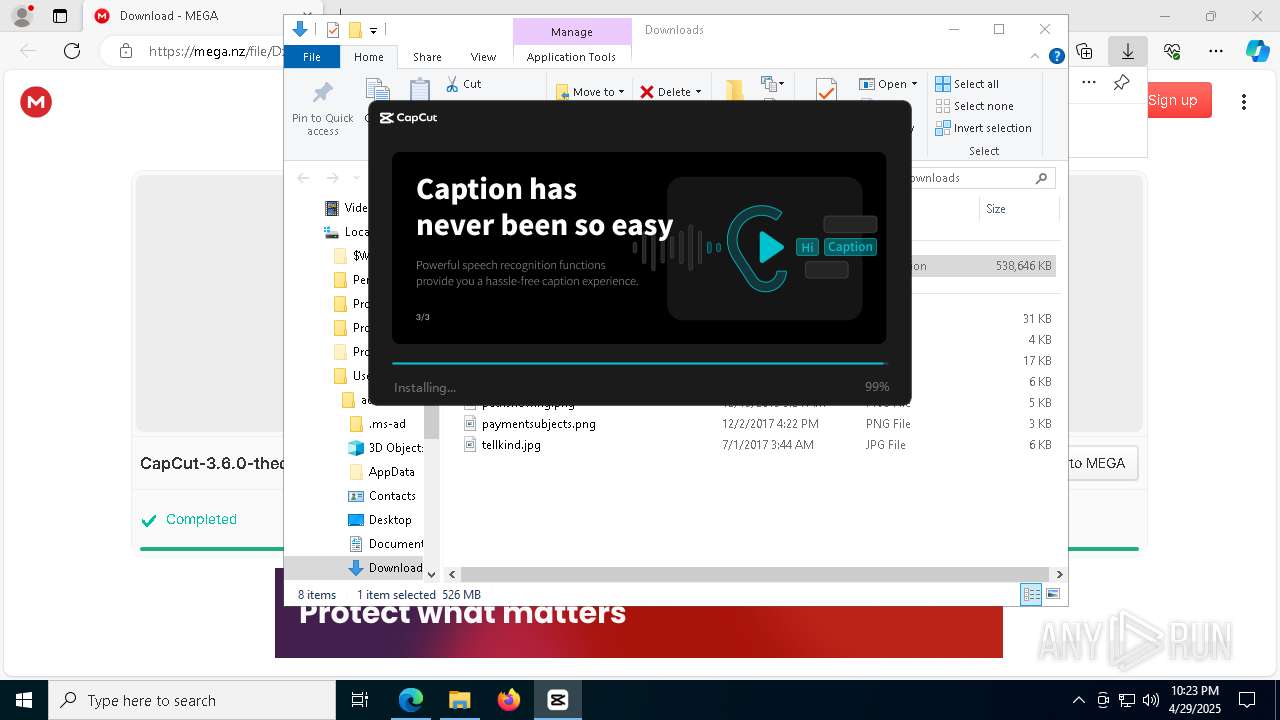Click the Copilot icon in Edge
Image resolution: width=1280 pixels, height=720 pixels.
click(1257, 51)
